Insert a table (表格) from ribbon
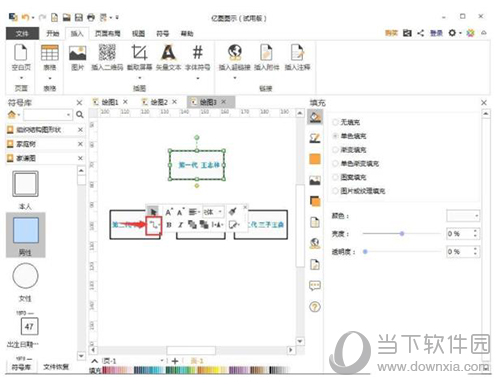Image resolution: width=500 pixels, height=385 pixels. pyautogui.click(x=50, y=57)
